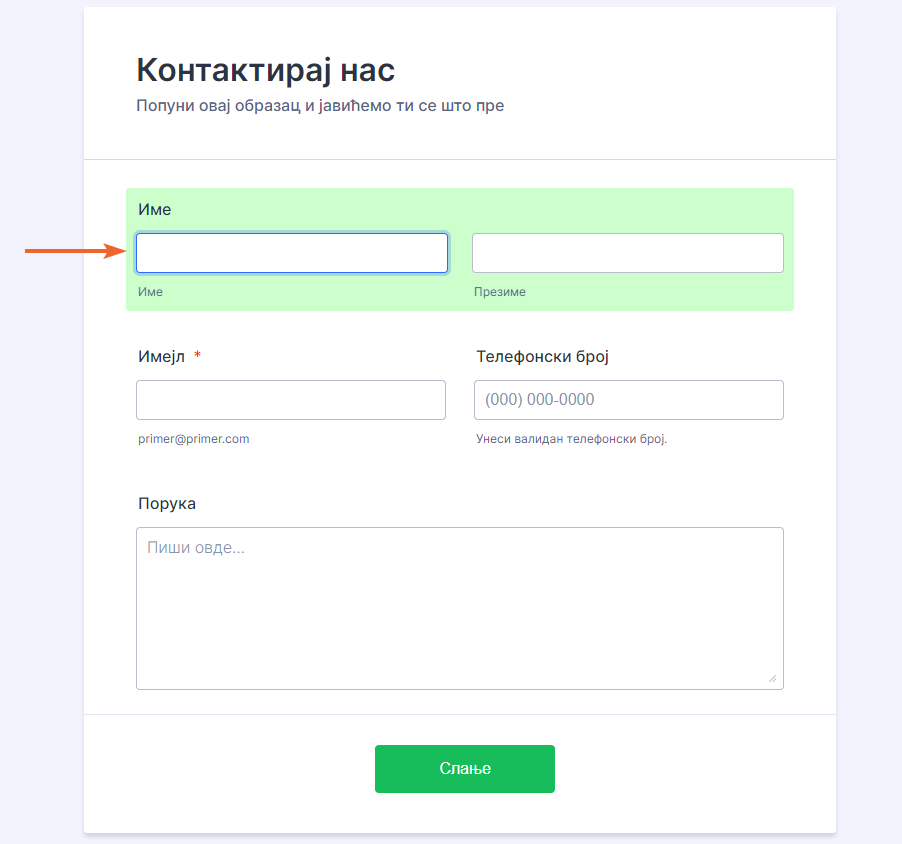Focus the Презиме (last name) text box
Image resolution: width=902 pixels, height=844 pixels.
[x=627, y=253]
